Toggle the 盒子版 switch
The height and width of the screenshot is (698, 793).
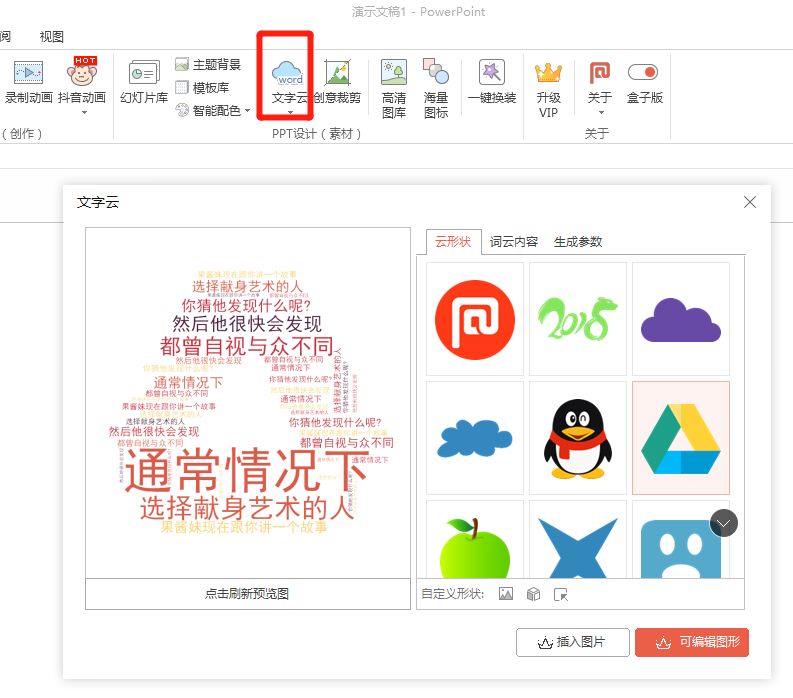643,72
